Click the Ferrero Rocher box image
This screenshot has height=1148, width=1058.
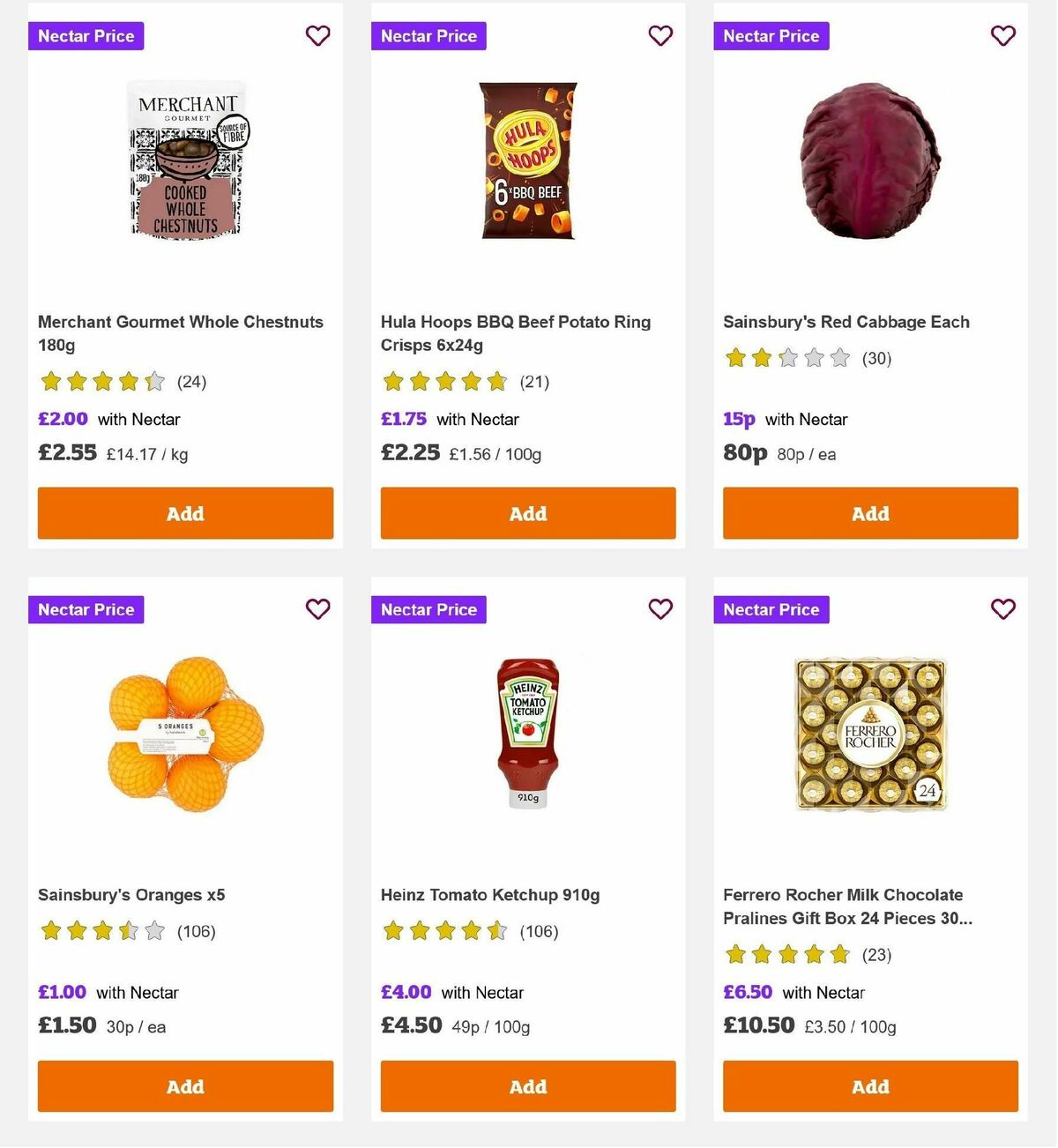pos(870,736)
